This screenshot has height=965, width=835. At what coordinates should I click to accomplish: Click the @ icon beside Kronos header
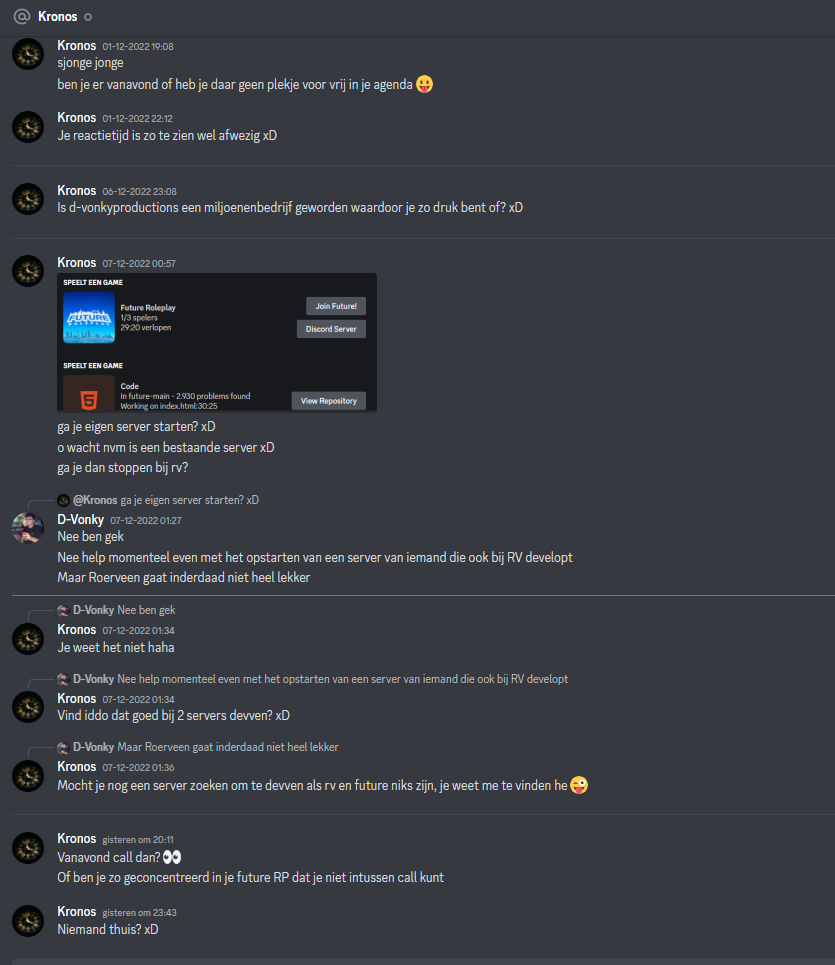(22, 17)
